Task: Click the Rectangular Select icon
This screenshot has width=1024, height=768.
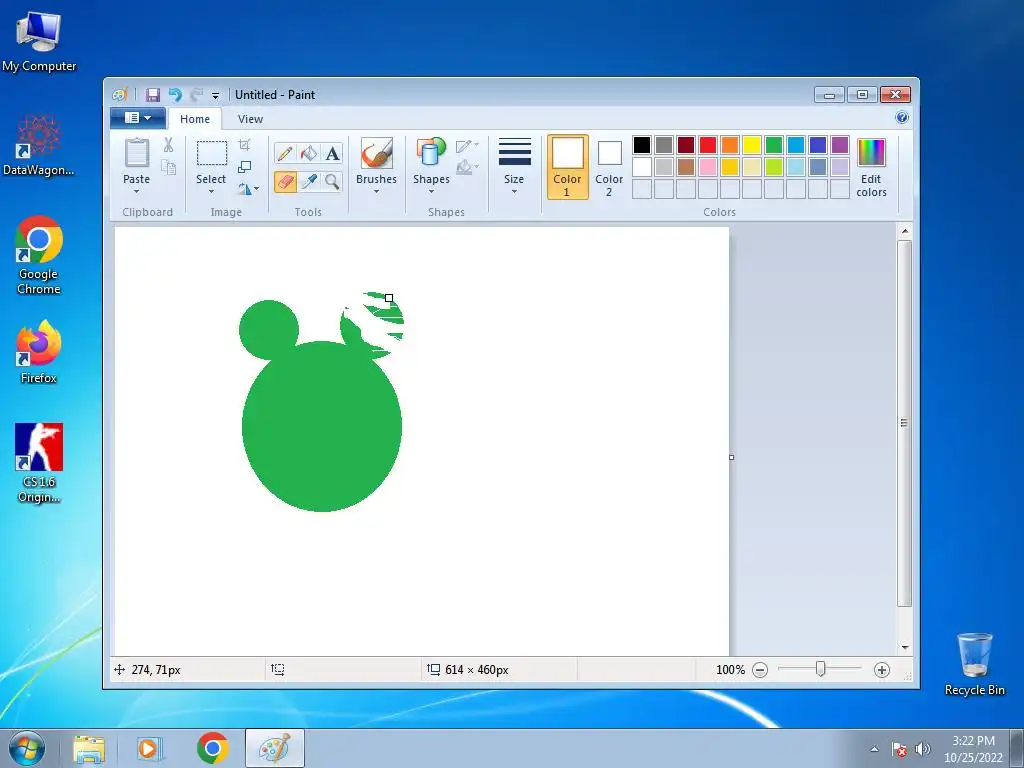Action: click(x=212, y=153)
